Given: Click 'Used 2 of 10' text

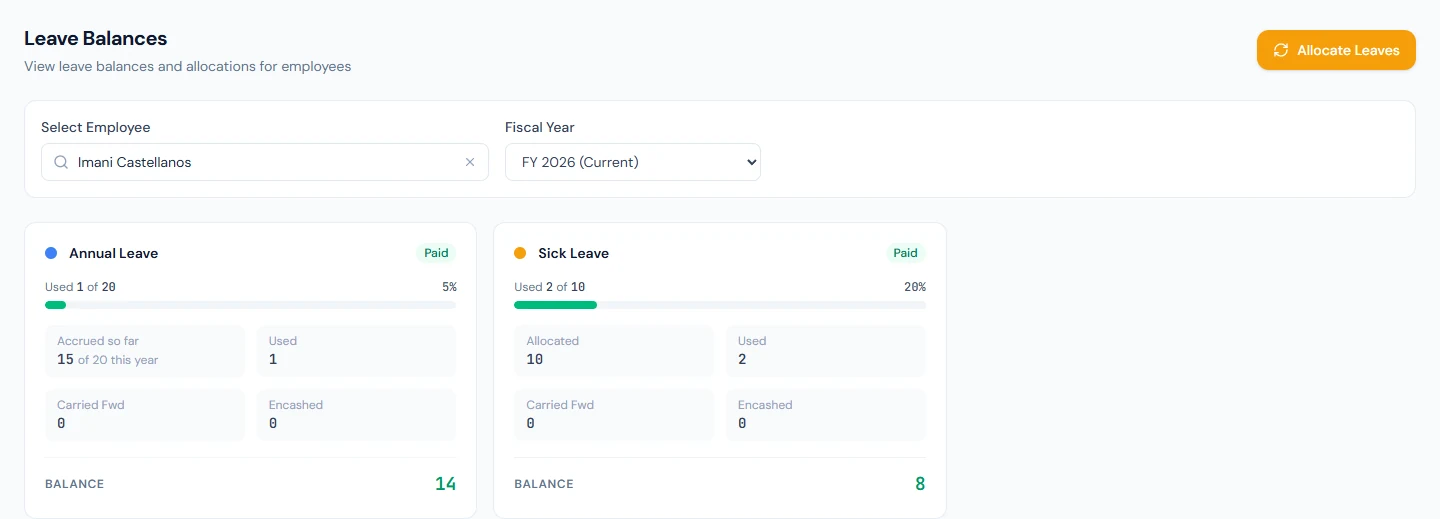Looking at the screenshot, I should pyautogui.click(x=550, y=287).
